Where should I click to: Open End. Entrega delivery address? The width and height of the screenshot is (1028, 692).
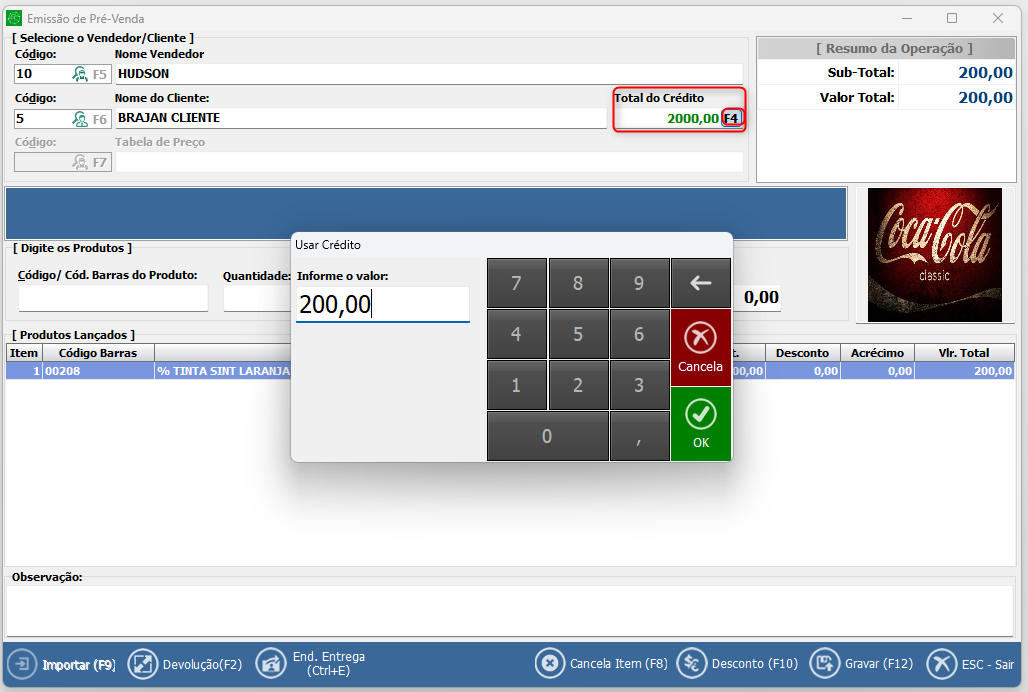pos(312,664)
